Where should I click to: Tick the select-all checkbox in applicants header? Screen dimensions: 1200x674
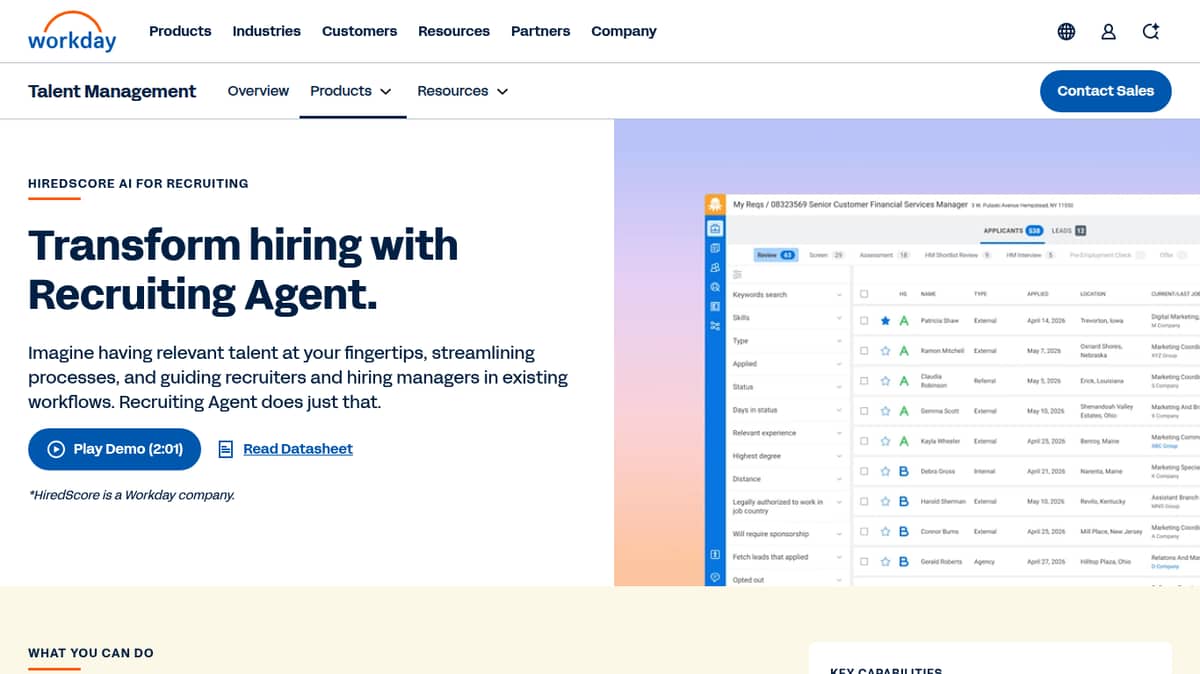pyautogui.click(x=864, y=294)
